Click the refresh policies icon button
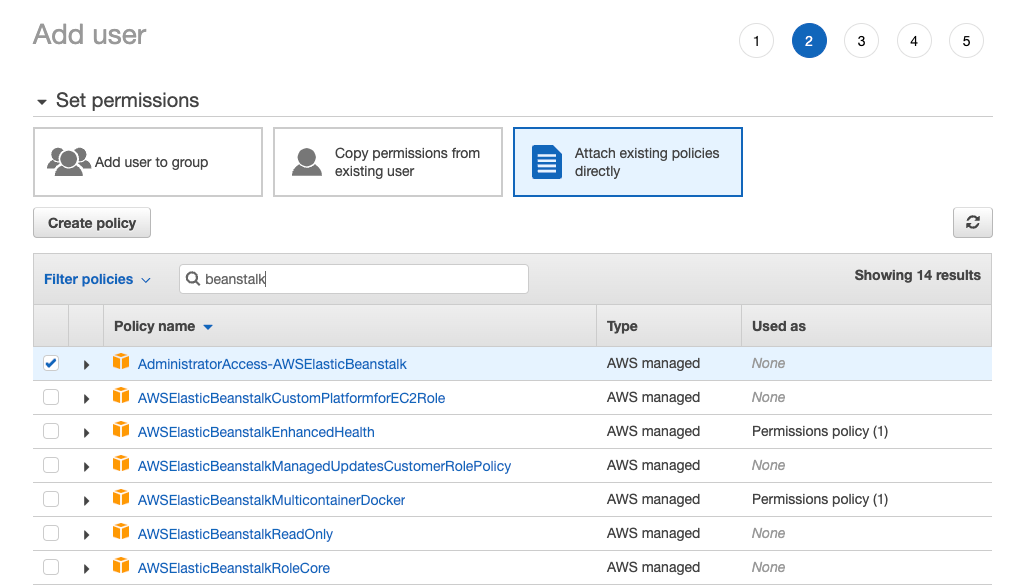 click(x=972, y=222)
